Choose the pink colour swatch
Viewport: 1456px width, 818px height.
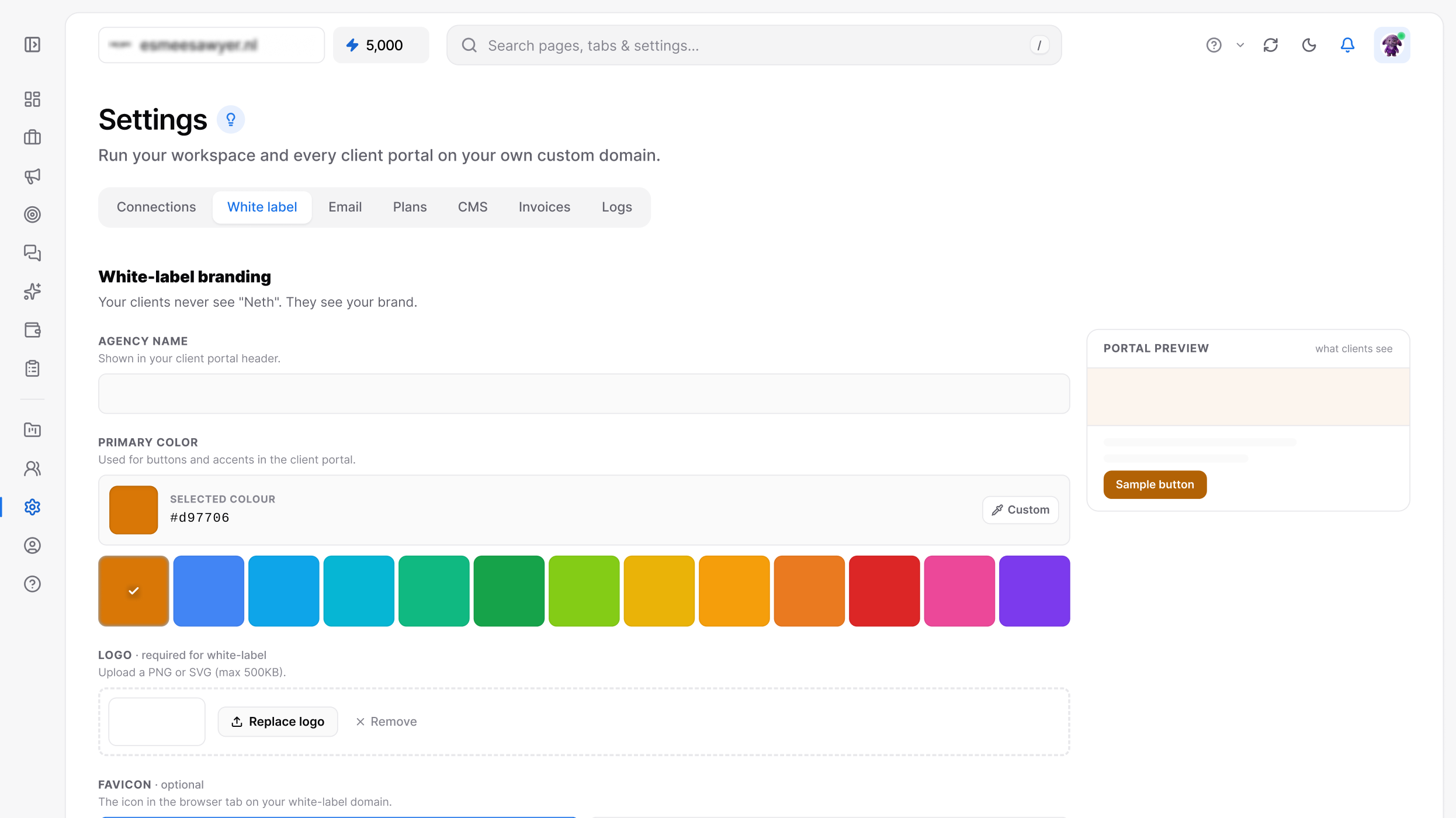959,591
